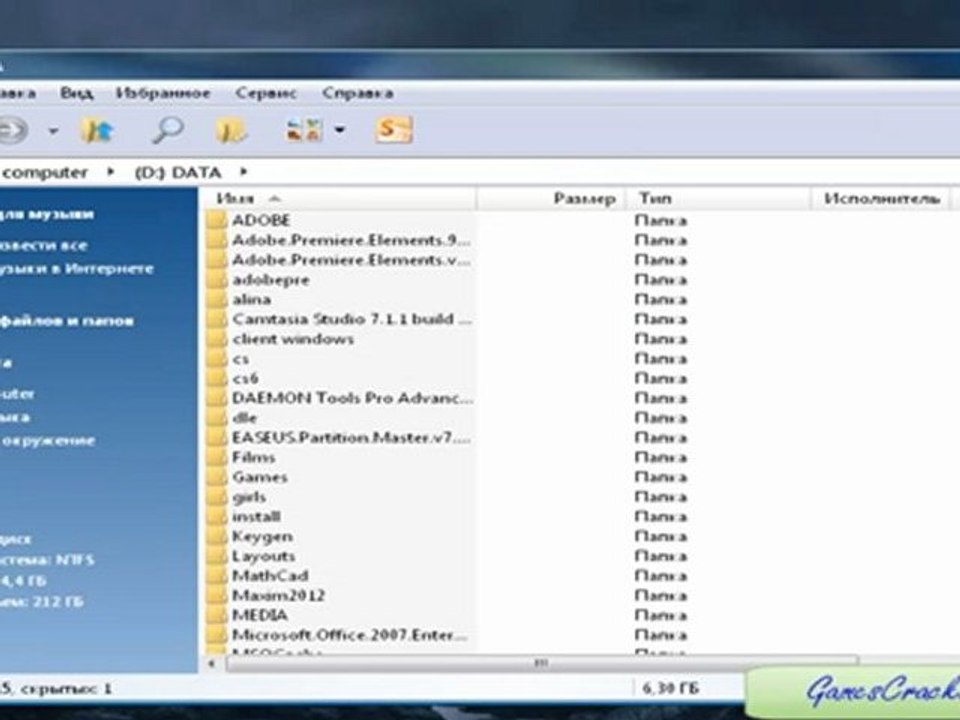Select the cs6 folder icon
The height and width of the screenshot is (720, 960).
pyautogui.click(x=217, y=378)
